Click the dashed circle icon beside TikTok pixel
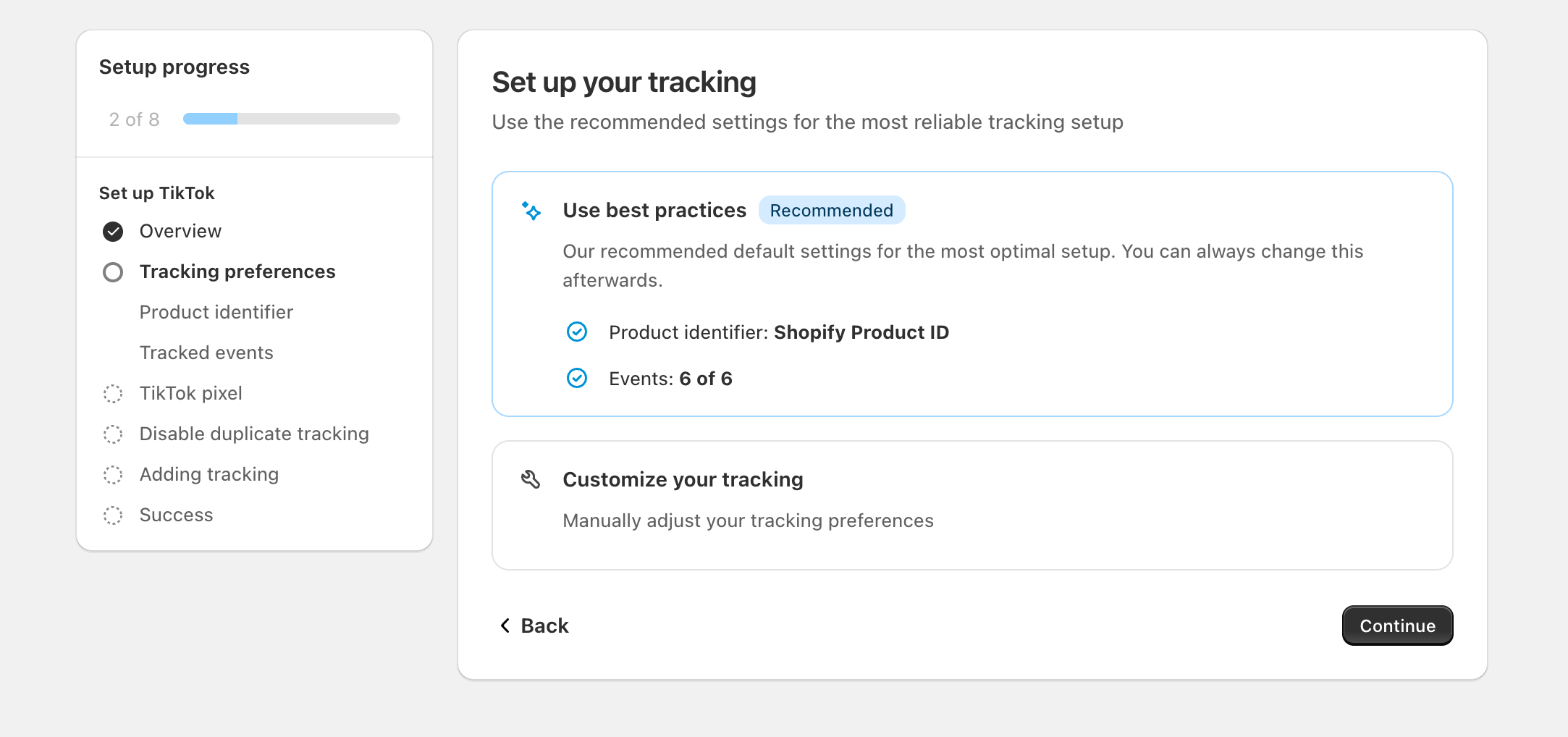Viewport: 1568px width, 737px height. coord(113,394)
